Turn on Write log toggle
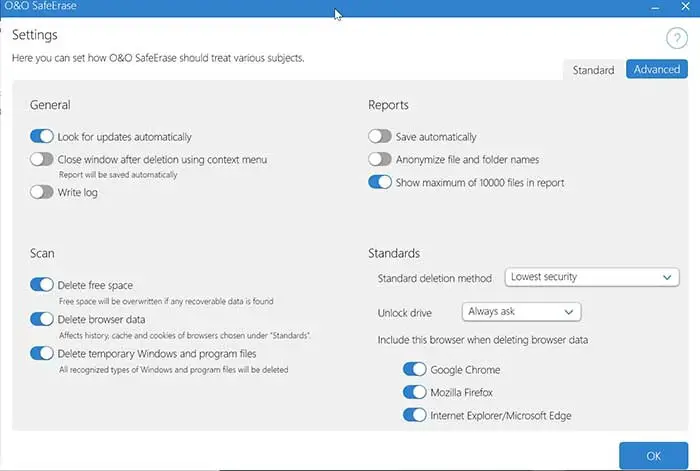This screenshot has height=471, width=700. [x=41, y=192]
